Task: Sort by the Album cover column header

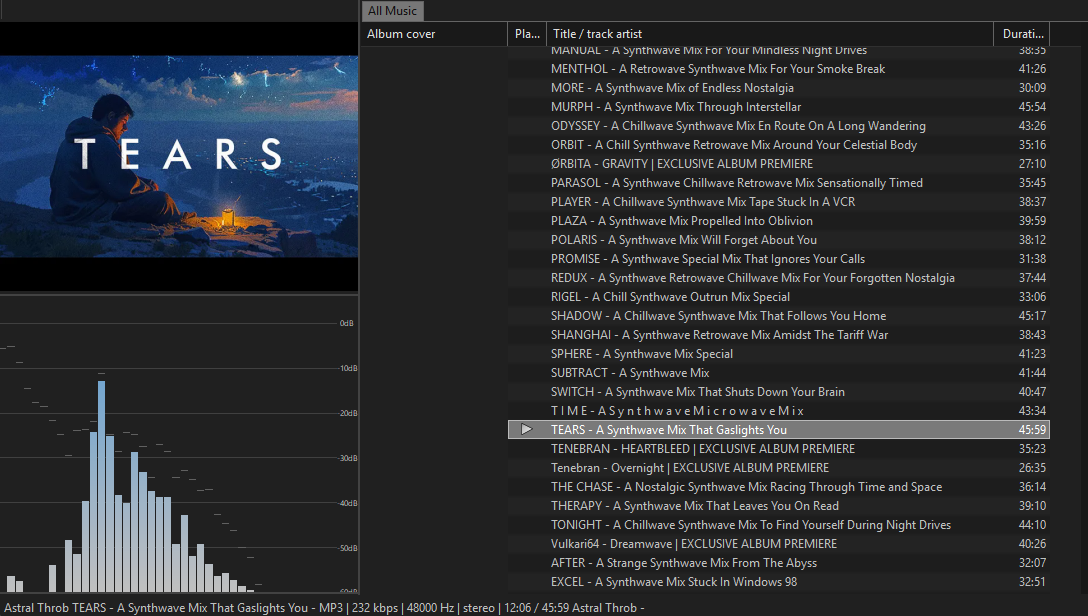Action: point(434,34)
